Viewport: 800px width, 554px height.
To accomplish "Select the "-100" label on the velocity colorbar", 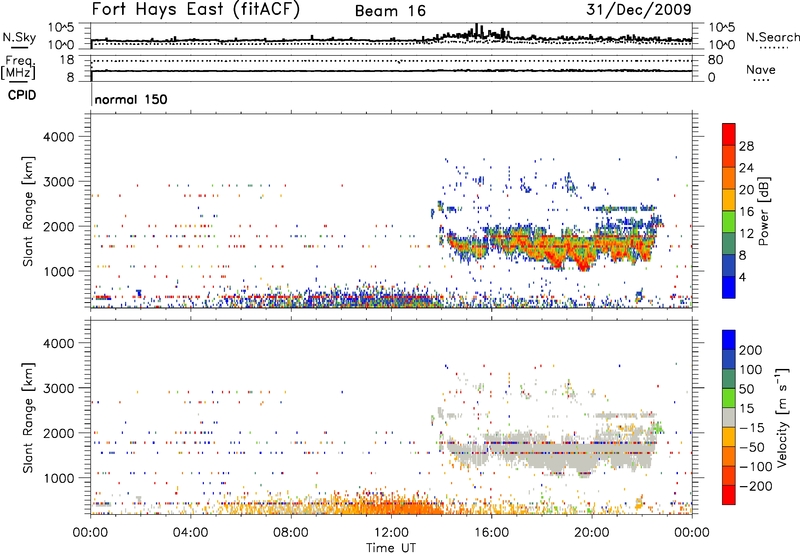I will click(756, 467).
